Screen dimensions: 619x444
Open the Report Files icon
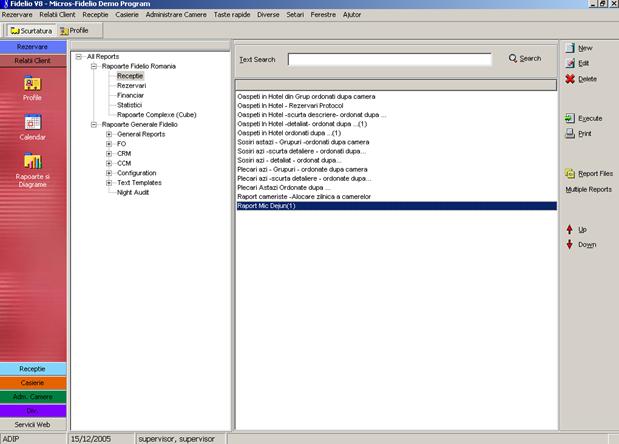point(570,174)
